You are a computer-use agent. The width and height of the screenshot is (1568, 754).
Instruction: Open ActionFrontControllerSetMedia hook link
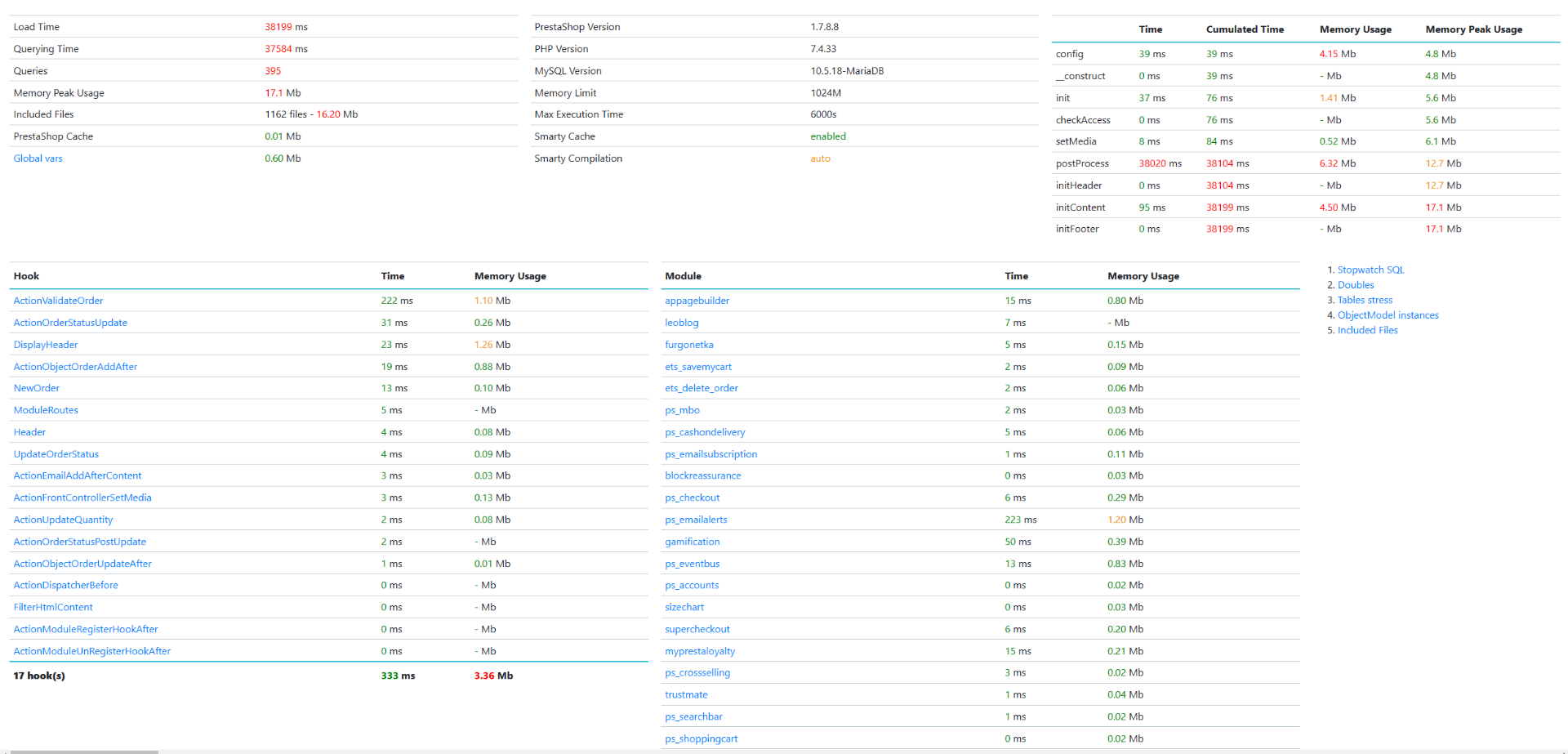click(82, 497)
